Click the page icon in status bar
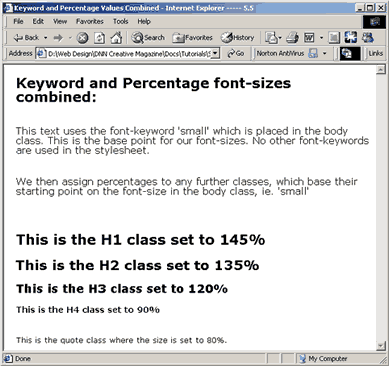This screenshot has height=366, width=389. tap(8, 359)
